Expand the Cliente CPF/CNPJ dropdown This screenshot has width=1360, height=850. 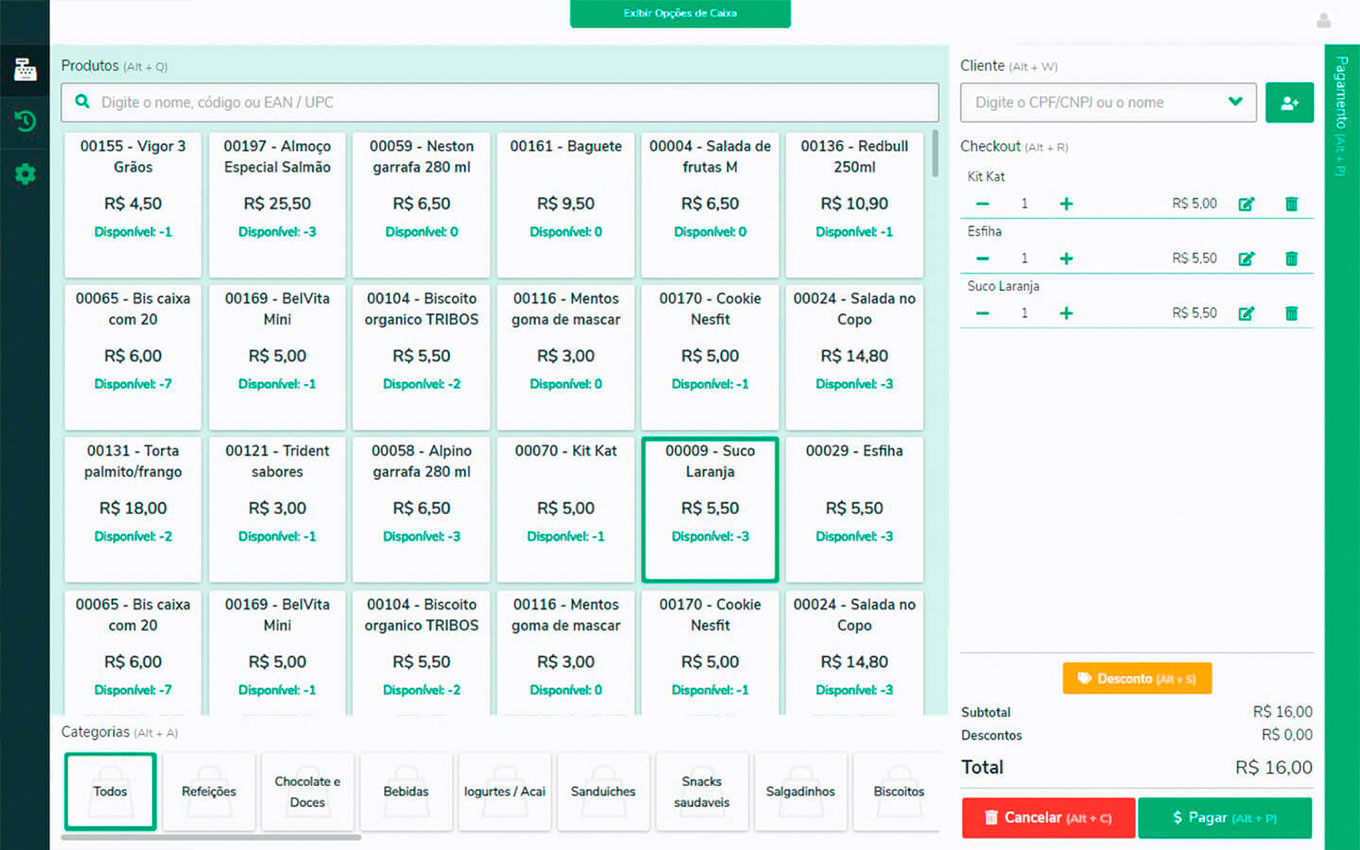1235,102
